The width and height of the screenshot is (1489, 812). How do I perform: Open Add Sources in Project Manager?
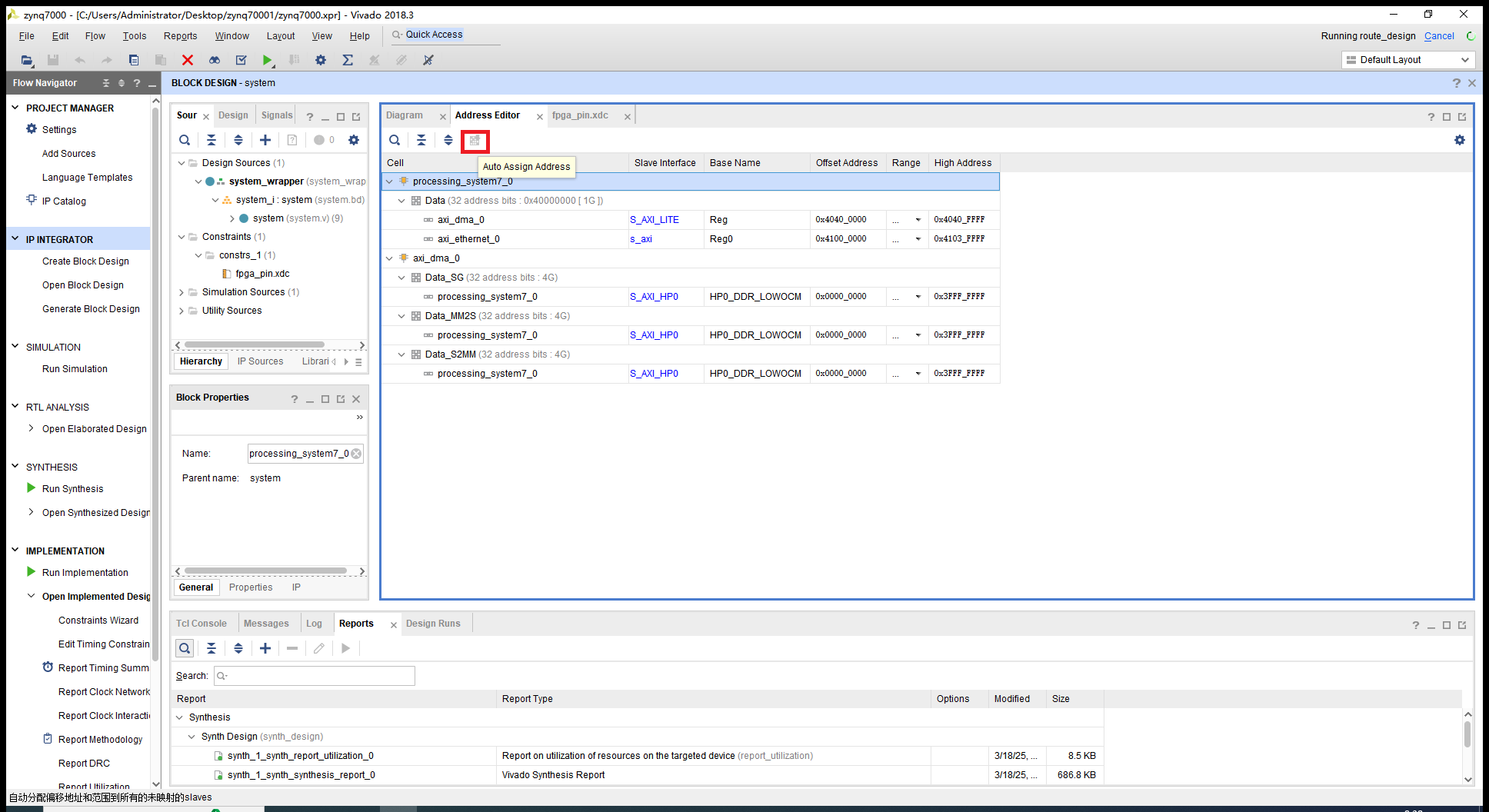68,154
